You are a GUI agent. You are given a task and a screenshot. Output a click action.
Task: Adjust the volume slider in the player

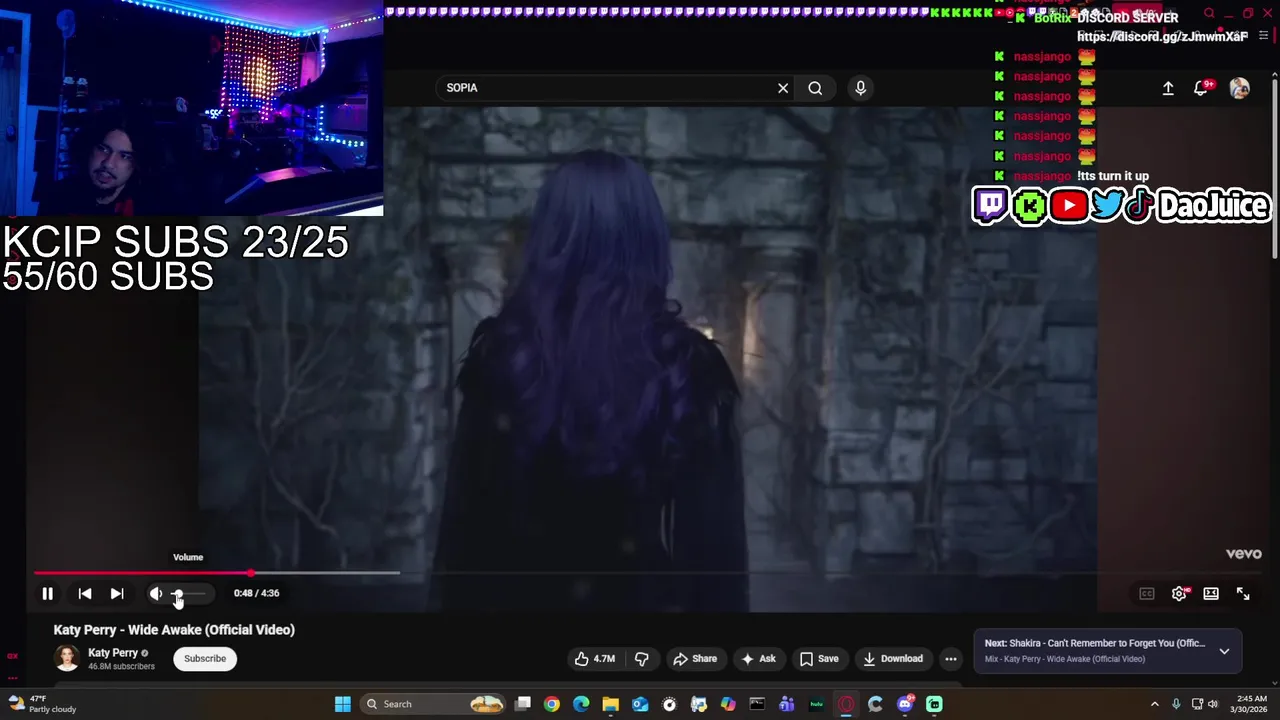(190, 593)
